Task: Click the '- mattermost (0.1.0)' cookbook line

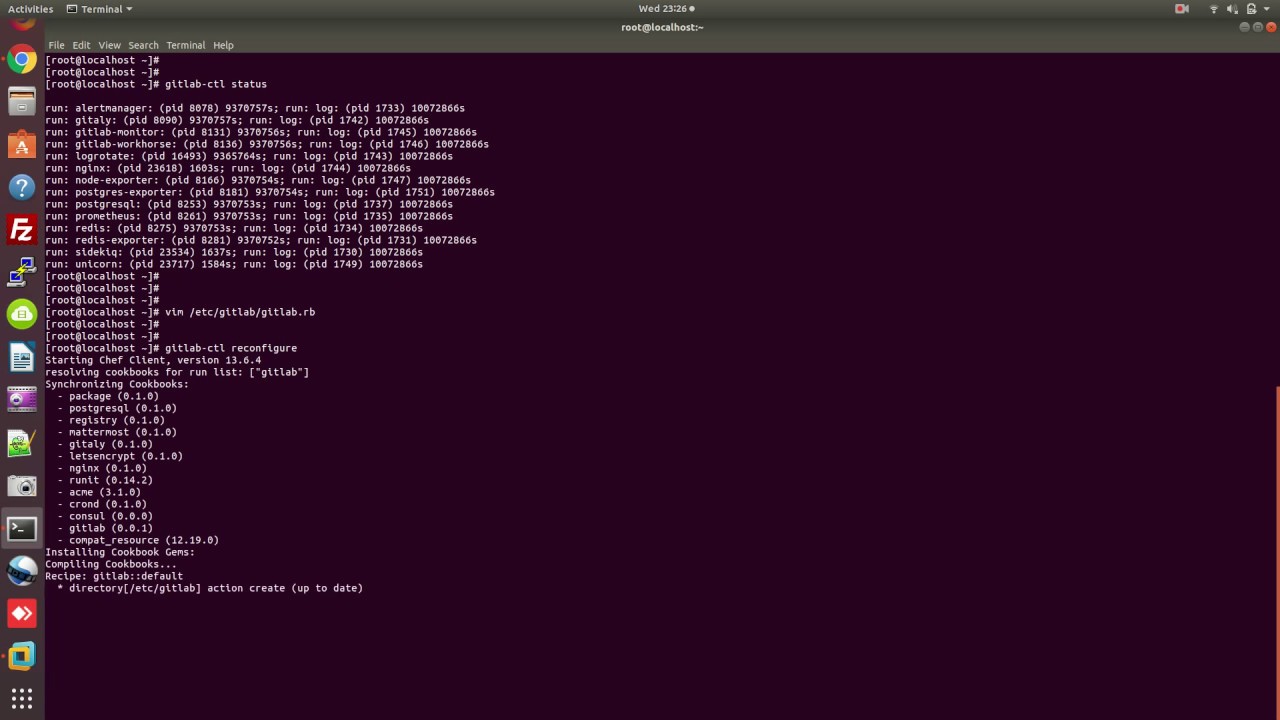Action: (x=117, y=432)
